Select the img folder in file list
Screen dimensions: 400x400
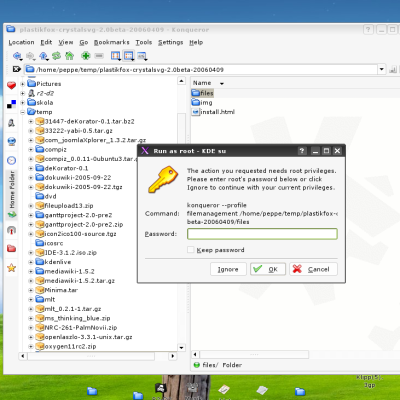click(202, 102)
